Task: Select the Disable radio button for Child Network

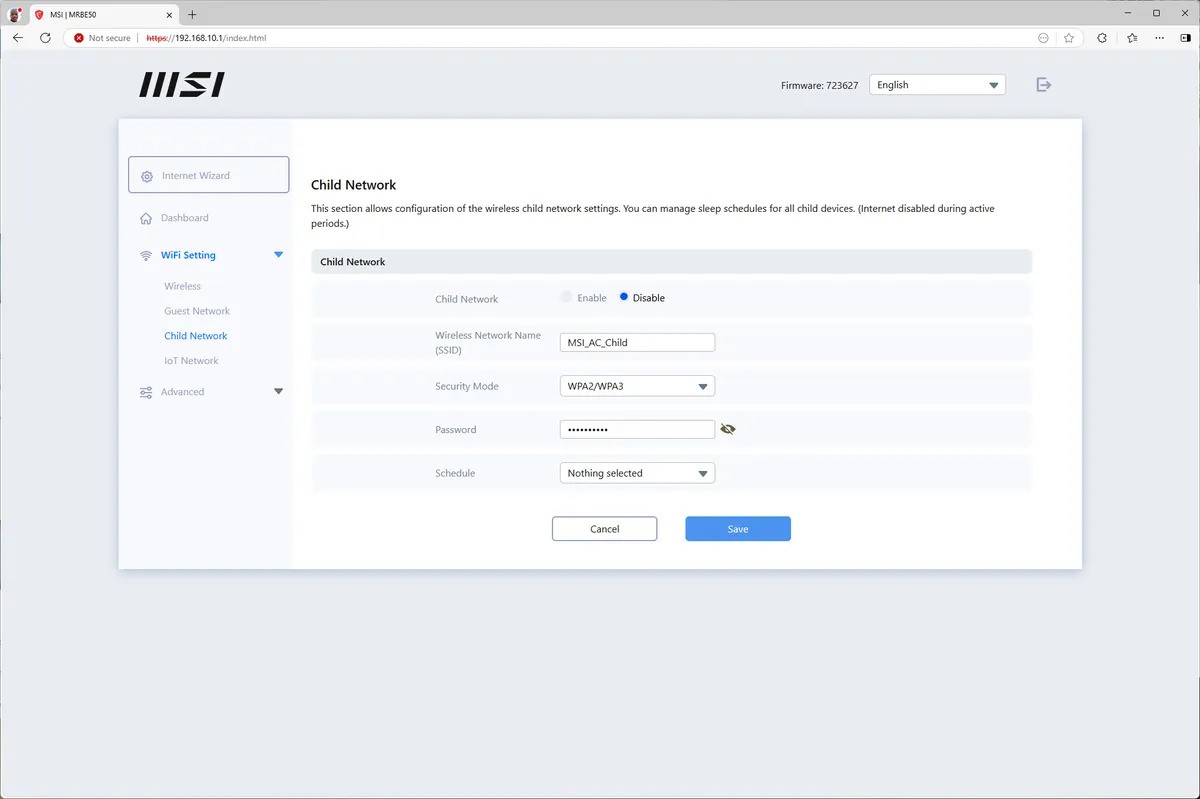Action: (624, 298)
